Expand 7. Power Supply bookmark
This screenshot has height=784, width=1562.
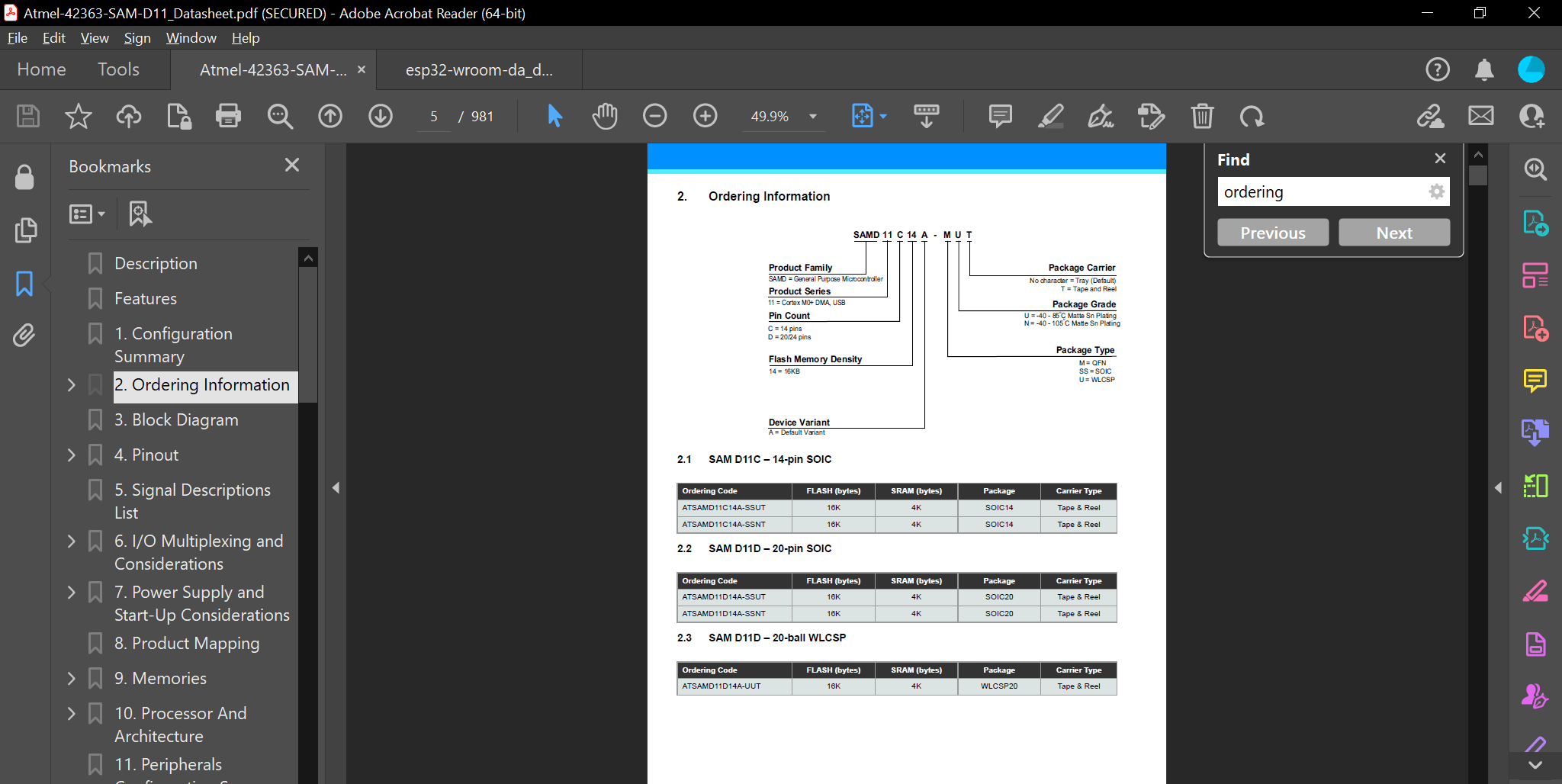pos(72,593)
